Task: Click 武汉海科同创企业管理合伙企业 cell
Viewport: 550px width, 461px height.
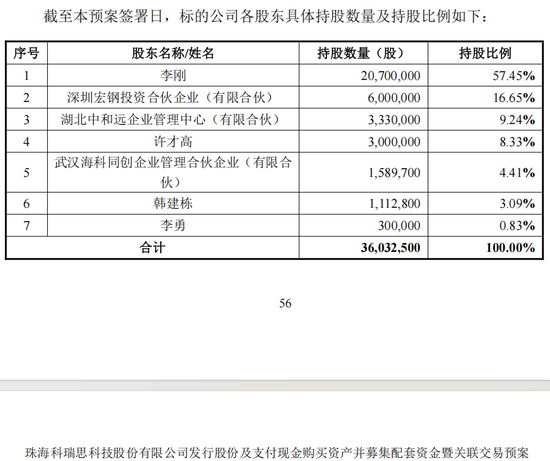Action: pyautogui.click(x=173, y=172)
